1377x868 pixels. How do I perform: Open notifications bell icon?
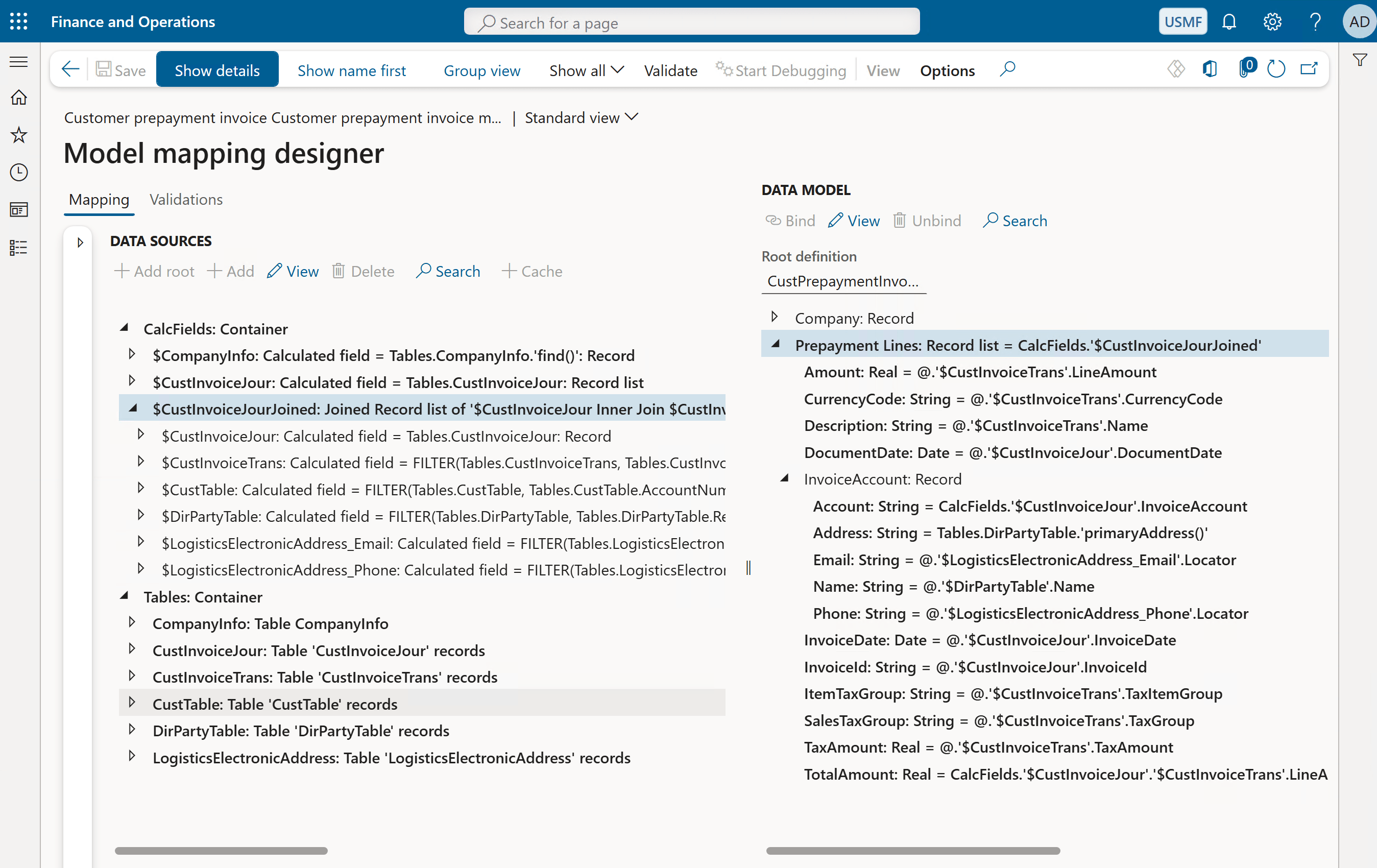pos(1228,22)
